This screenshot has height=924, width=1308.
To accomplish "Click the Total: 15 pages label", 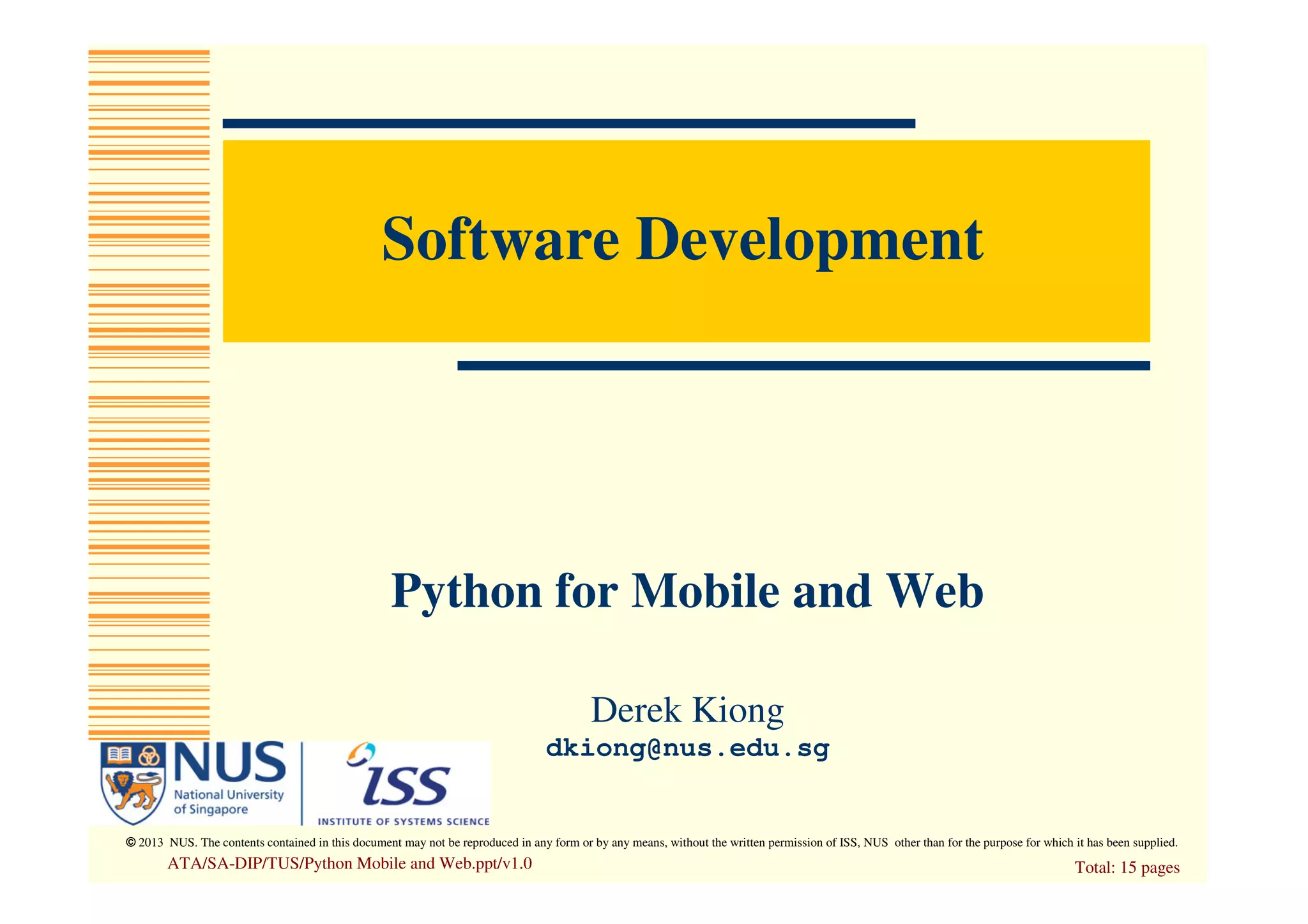I will (x=1127, y=867).
